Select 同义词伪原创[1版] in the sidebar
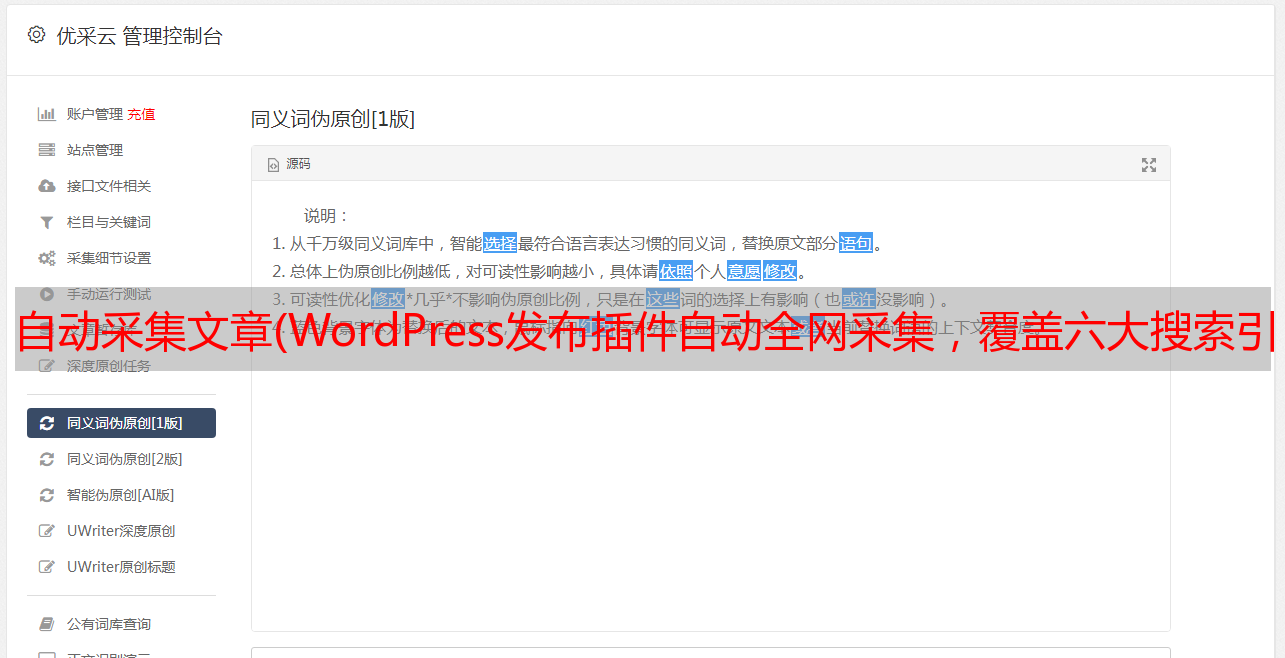This screenshot has height=658, width=1285. tap(121, 423)
